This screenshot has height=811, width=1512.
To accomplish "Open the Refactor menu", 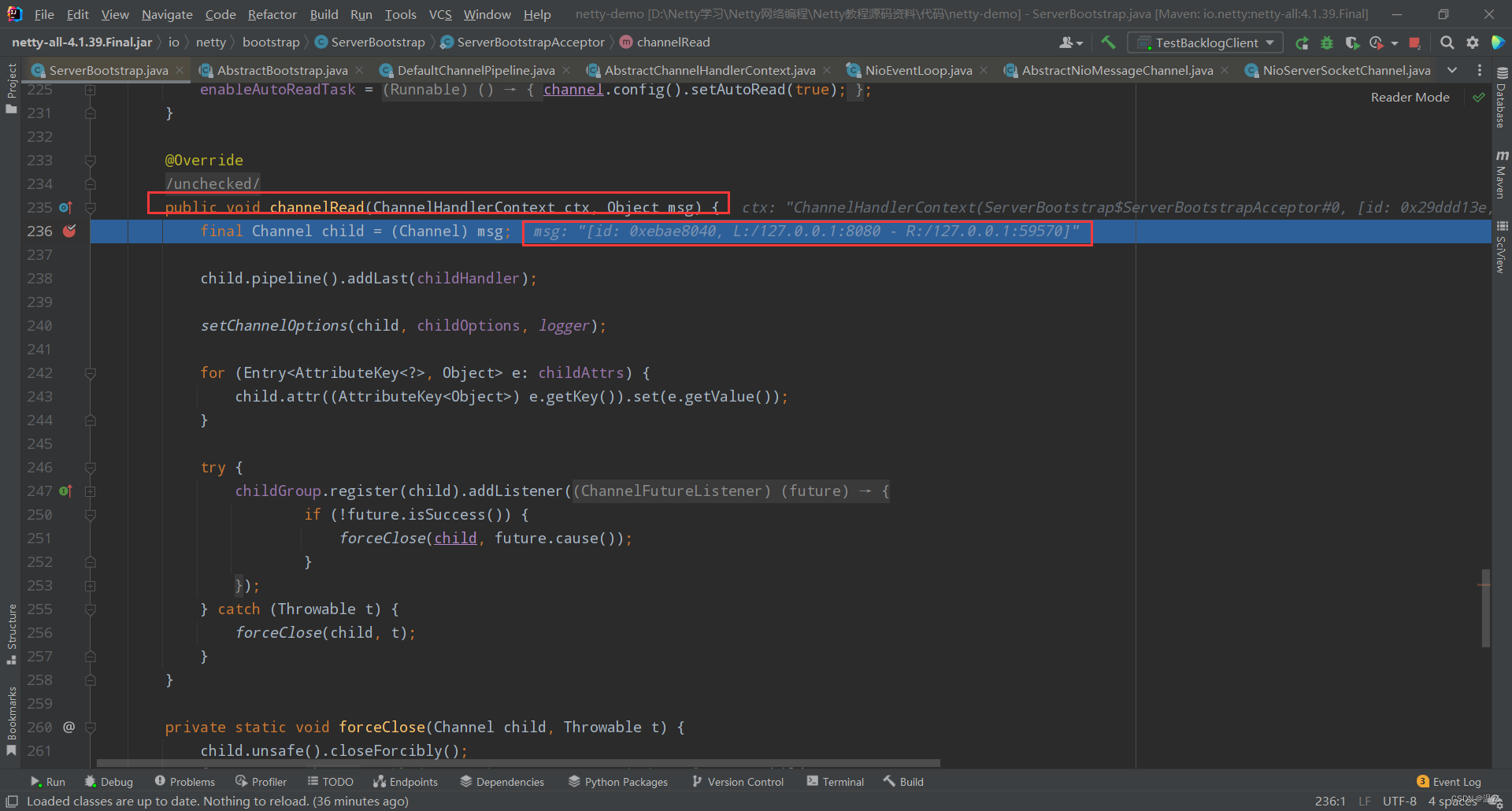I will coord(272,14).
